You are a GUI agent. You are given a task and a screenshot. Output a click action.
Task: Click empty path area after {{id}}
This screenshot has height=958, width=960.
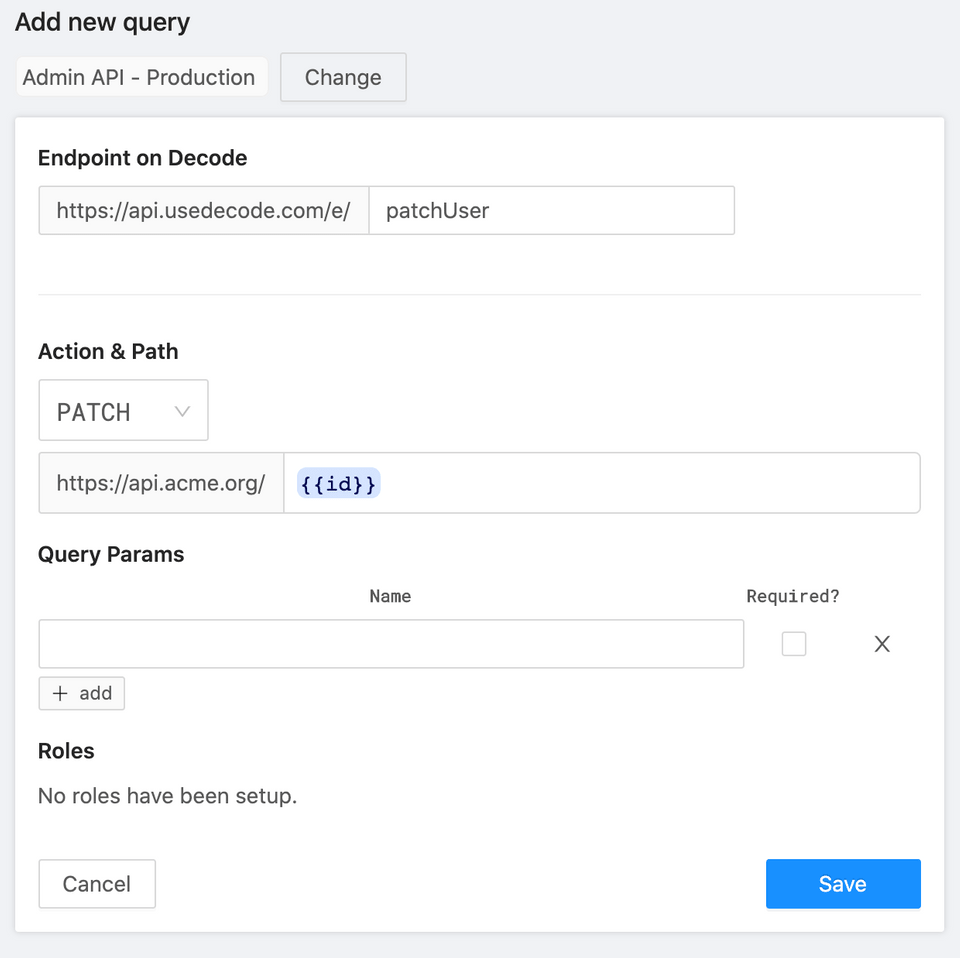coord(650,484)
